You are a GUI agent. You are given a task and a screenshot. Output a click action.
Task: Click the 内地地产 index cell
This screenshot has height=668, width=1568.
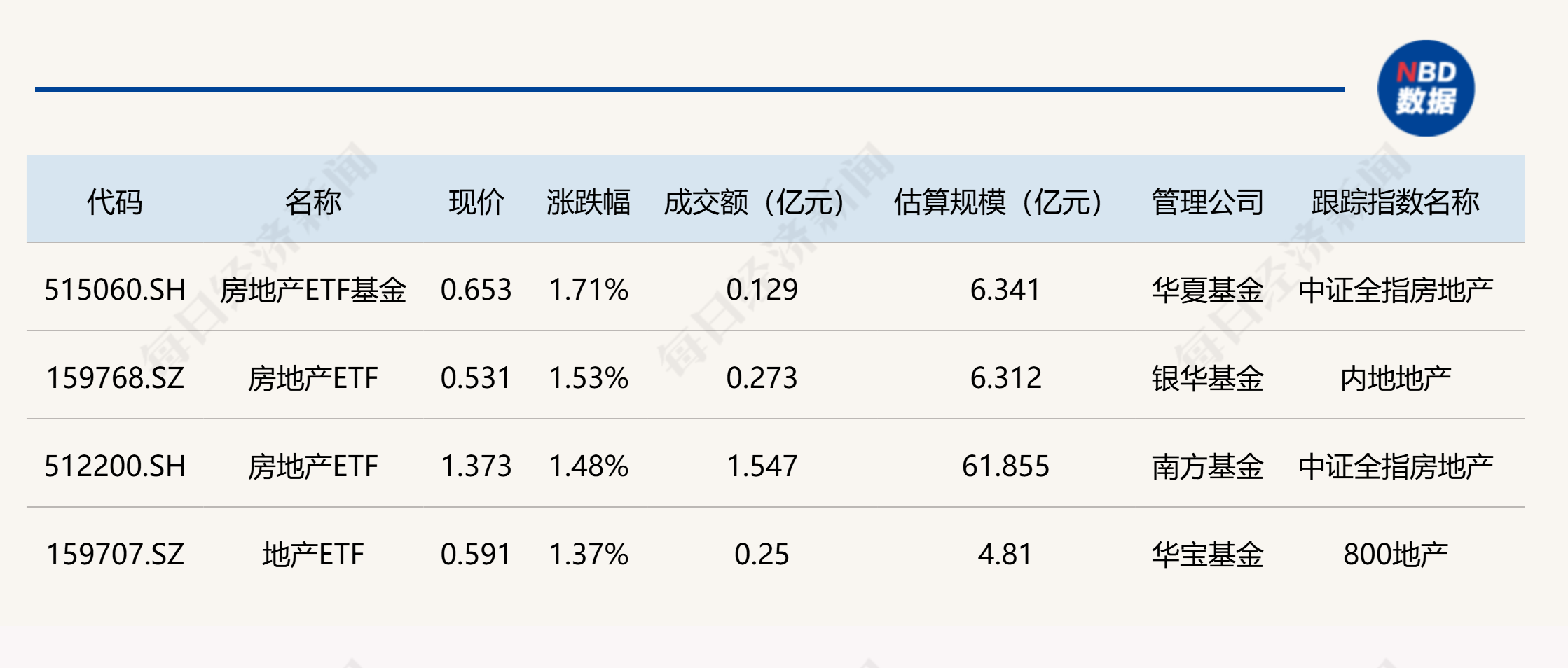pyautogui.click(x=1395, y=378)
